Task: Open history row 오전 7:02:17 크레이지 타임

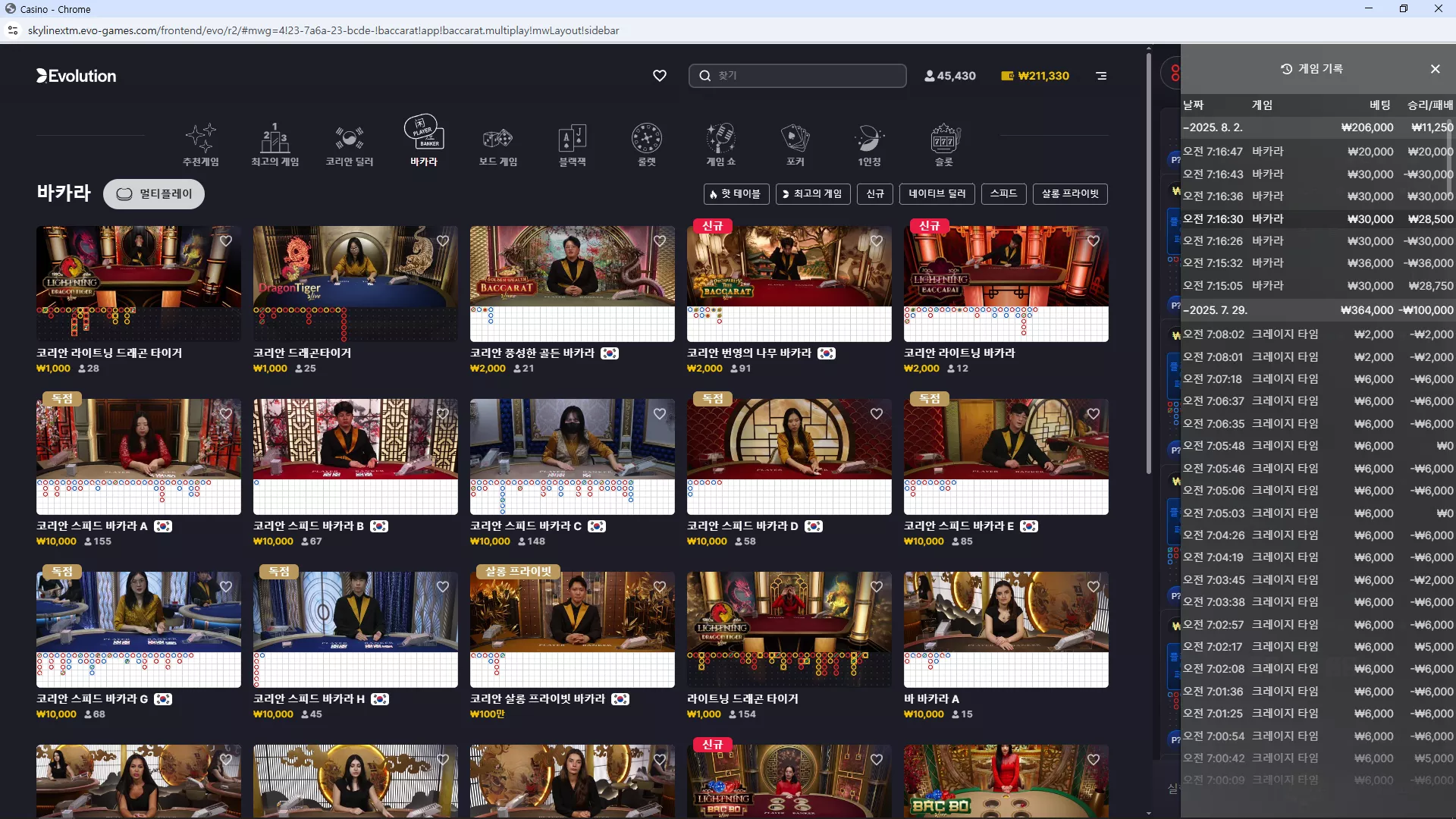Action: click(1318, 647)
